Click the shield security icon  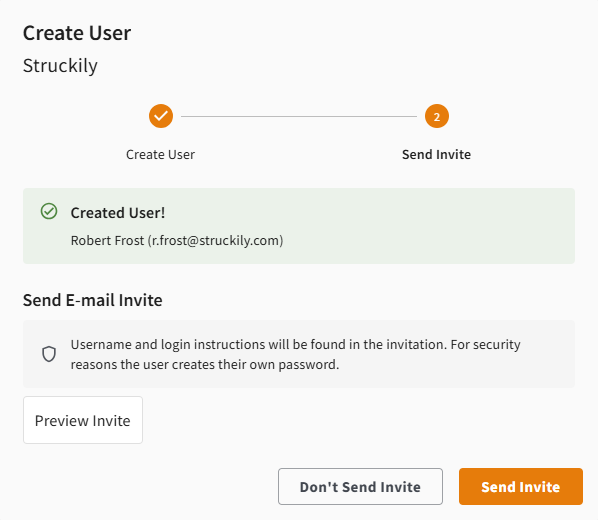tap(49, 354)
